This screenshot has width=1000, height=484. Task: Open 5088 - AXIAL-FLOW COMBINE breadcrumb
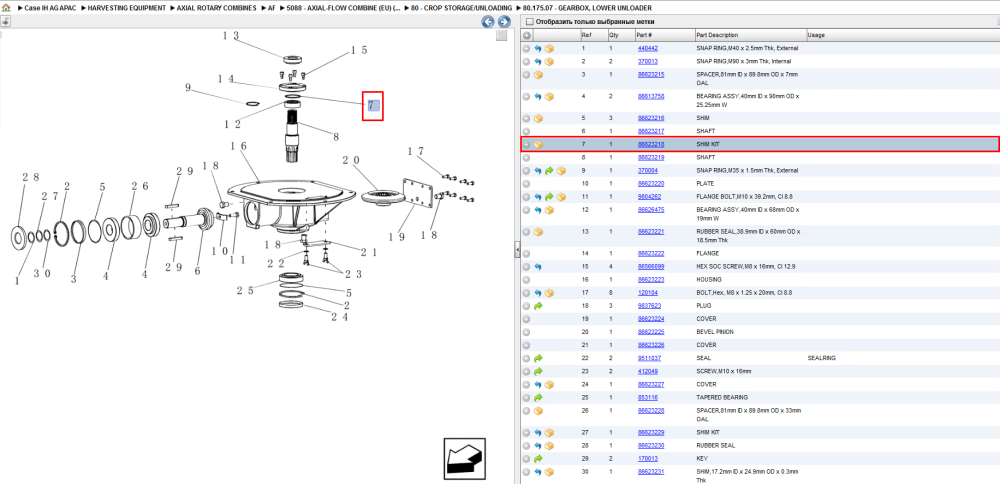(344, 8)
